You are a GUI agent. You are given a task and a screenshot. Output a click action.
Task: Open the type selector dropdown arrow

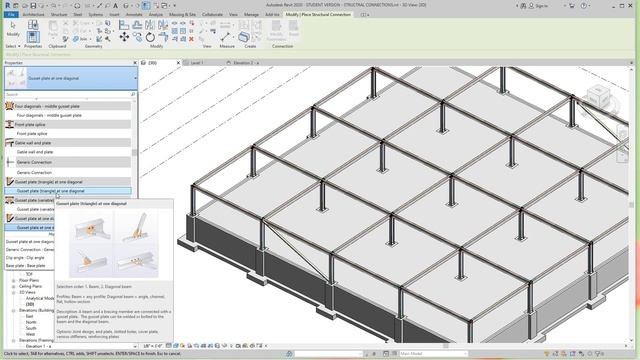coord(135,78)
